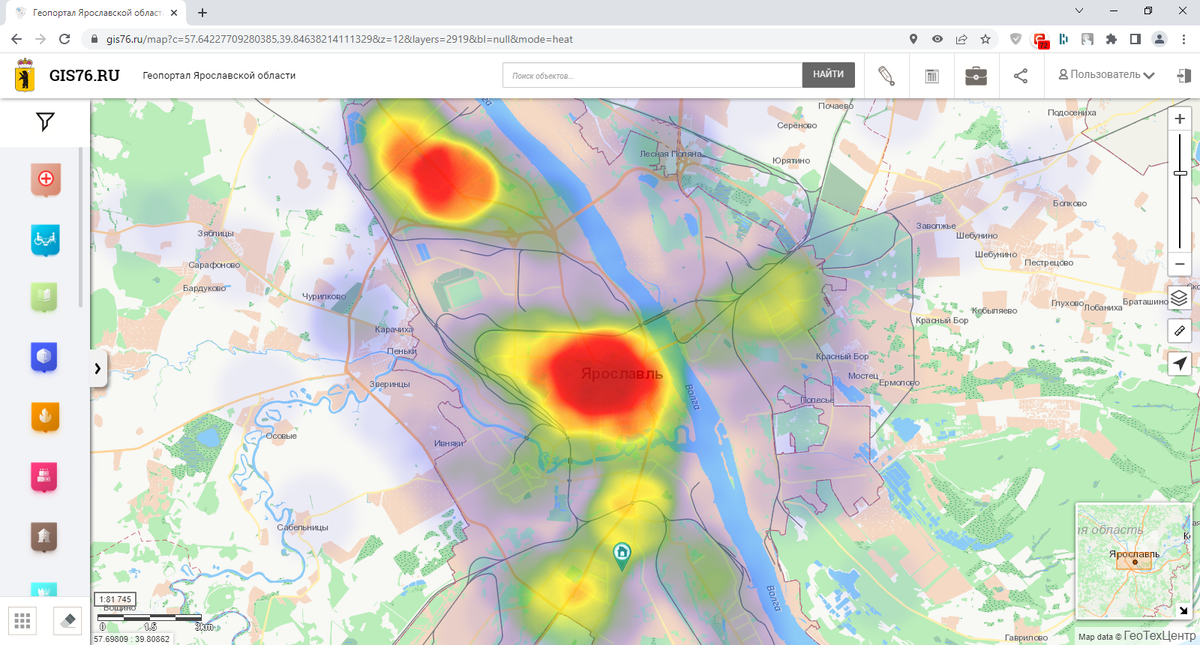Select the orange flame layer badge
Screen dimensions: 1200x645
[45, 415]
